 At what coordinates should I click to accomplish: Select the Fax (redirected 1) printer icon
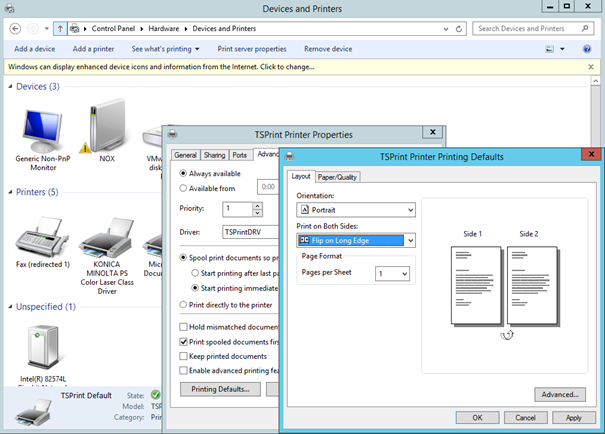pyautogui.click(x=41, y=238)
